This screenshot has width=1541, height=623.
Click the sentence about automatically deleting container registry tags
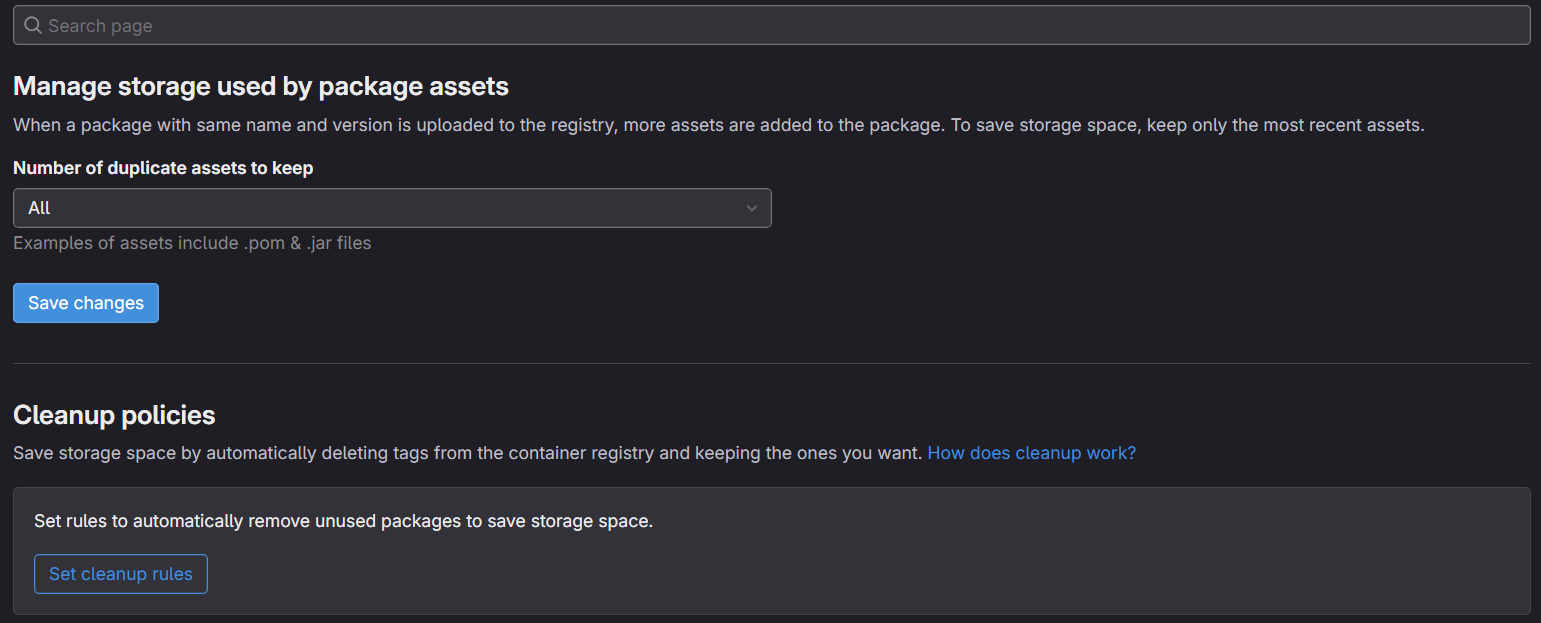pyautogui.click(x=467, y=453)
